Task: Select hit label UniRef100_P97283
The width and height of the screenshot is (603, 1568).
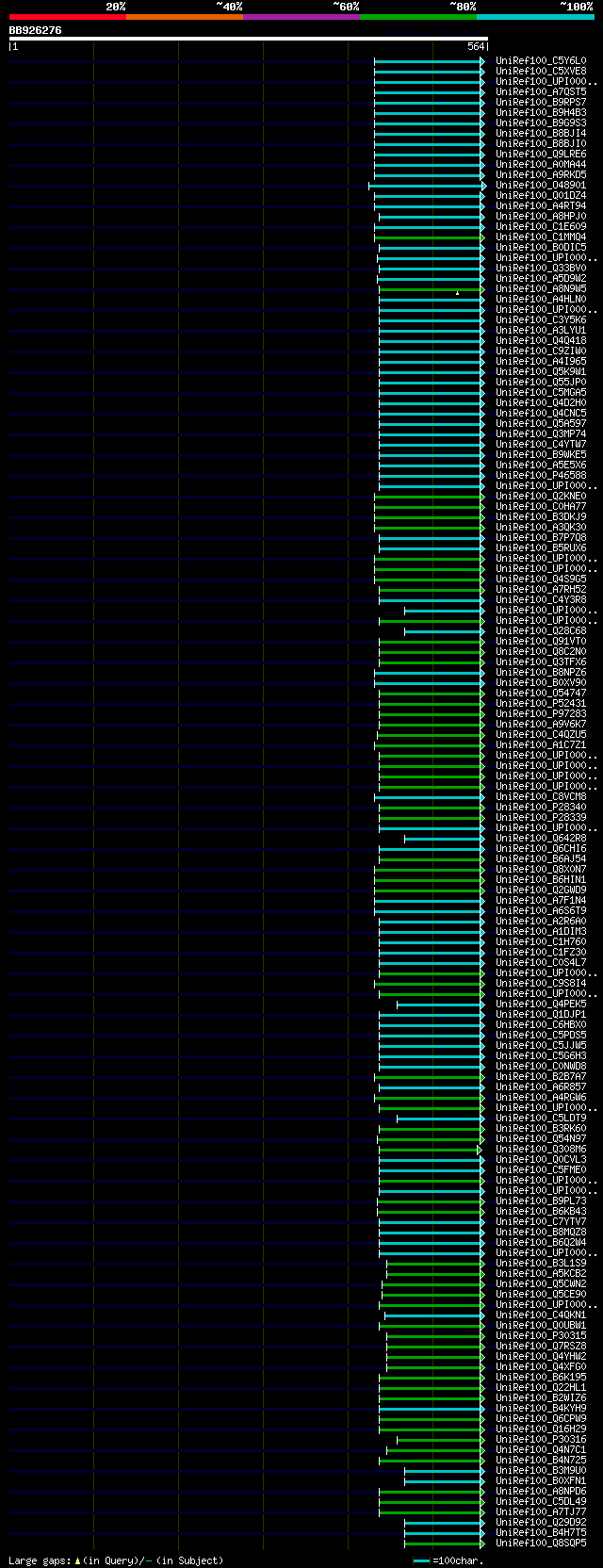Action: [541, 713]
